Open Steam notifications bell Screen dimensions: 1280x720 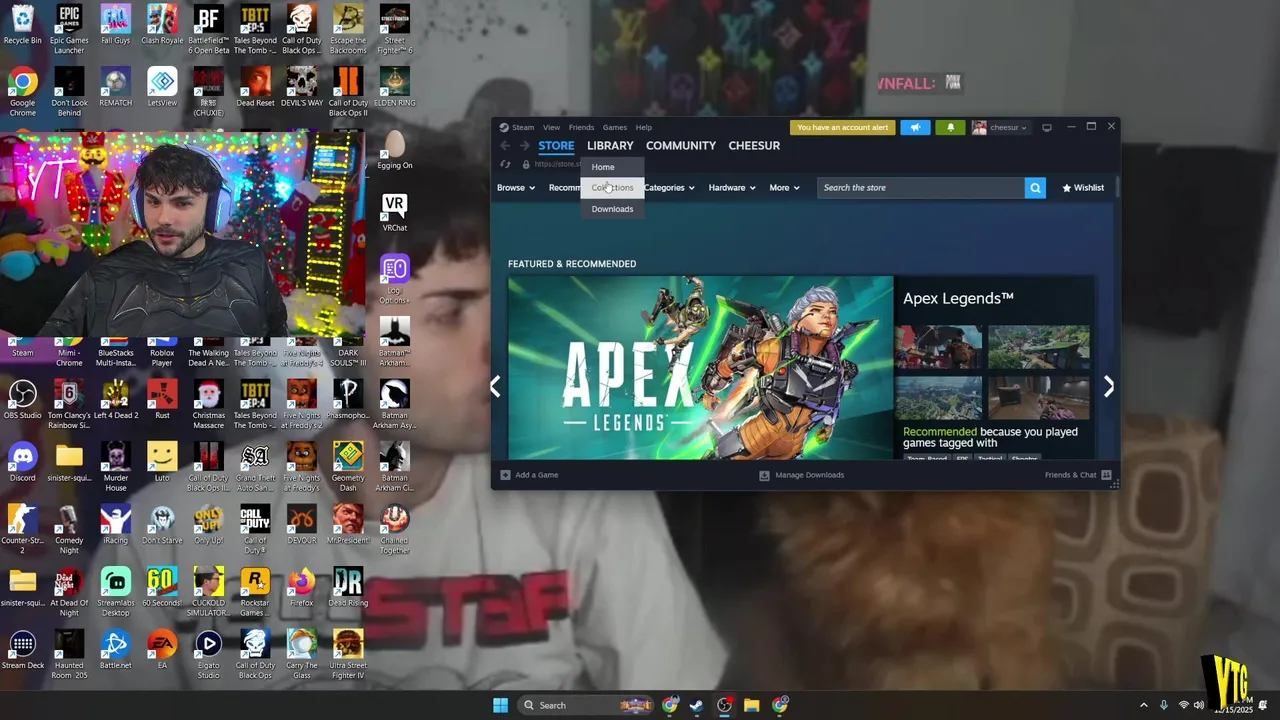coord(950,127)
